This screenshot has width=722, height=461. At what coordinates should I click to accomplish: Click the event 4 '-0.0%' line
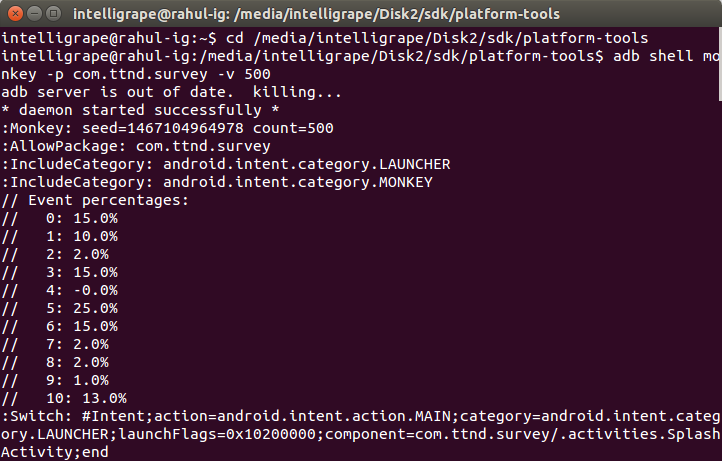(x=59, y=291)
